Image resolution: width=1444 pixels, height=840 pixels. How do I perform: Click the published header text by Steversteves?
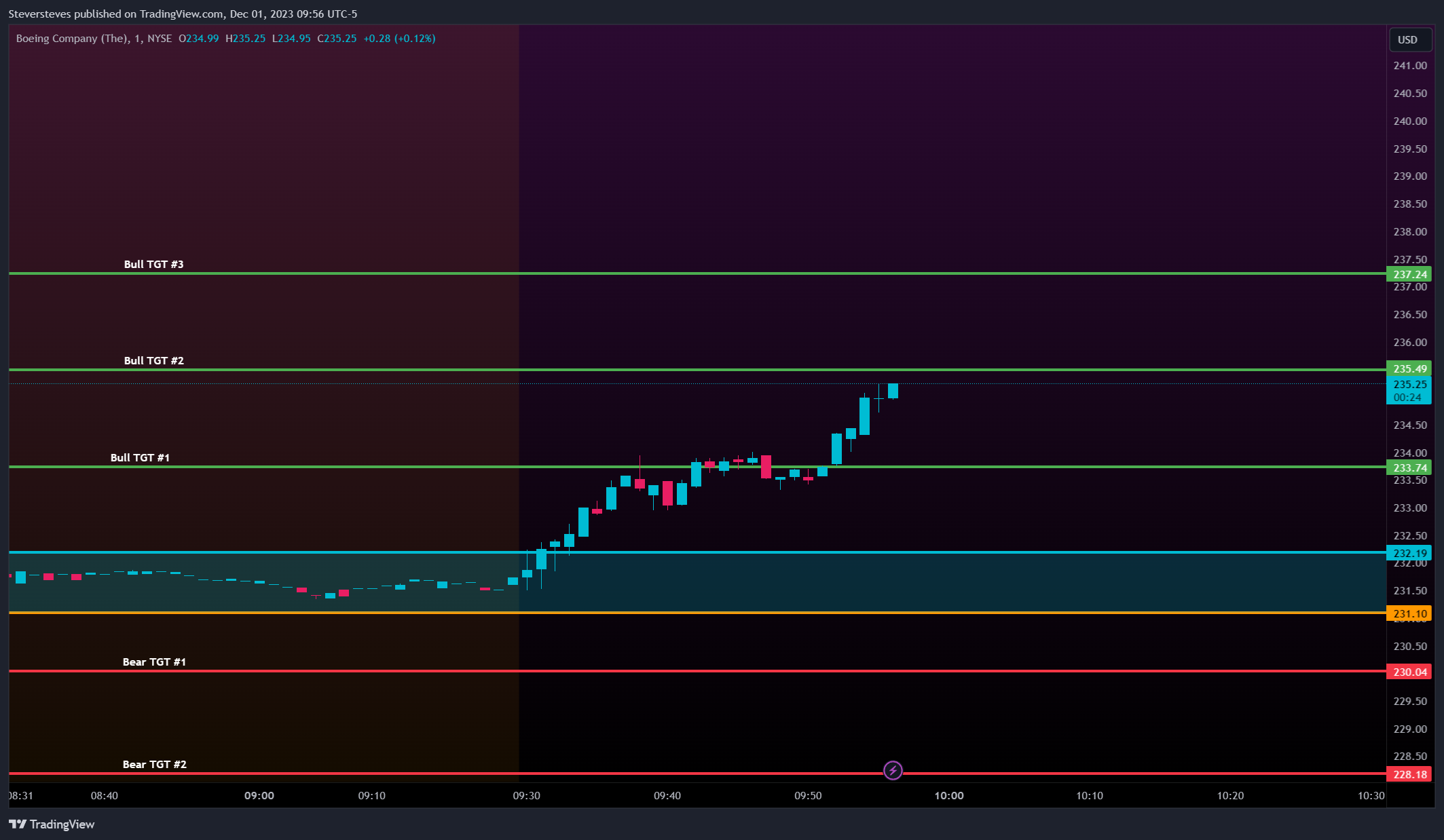pyautogui.click(x=183, y=14)
